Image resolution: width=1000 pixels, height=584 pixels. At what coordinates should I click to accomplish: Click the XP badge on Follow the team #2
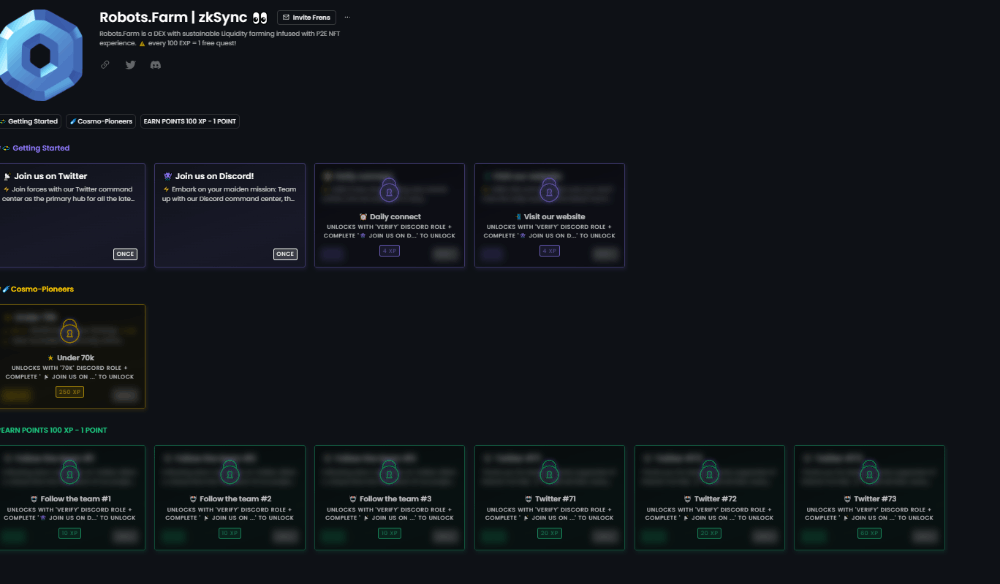coord(230,533)
